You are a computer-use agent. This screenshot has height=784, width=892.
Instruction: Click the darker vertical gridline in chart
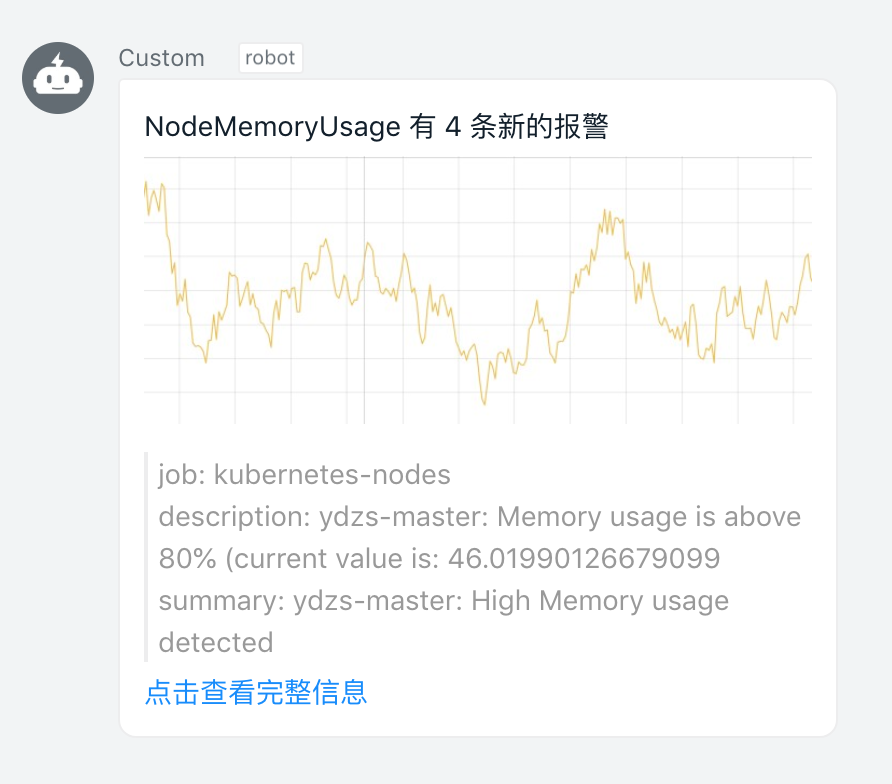[x=364, y=290]
